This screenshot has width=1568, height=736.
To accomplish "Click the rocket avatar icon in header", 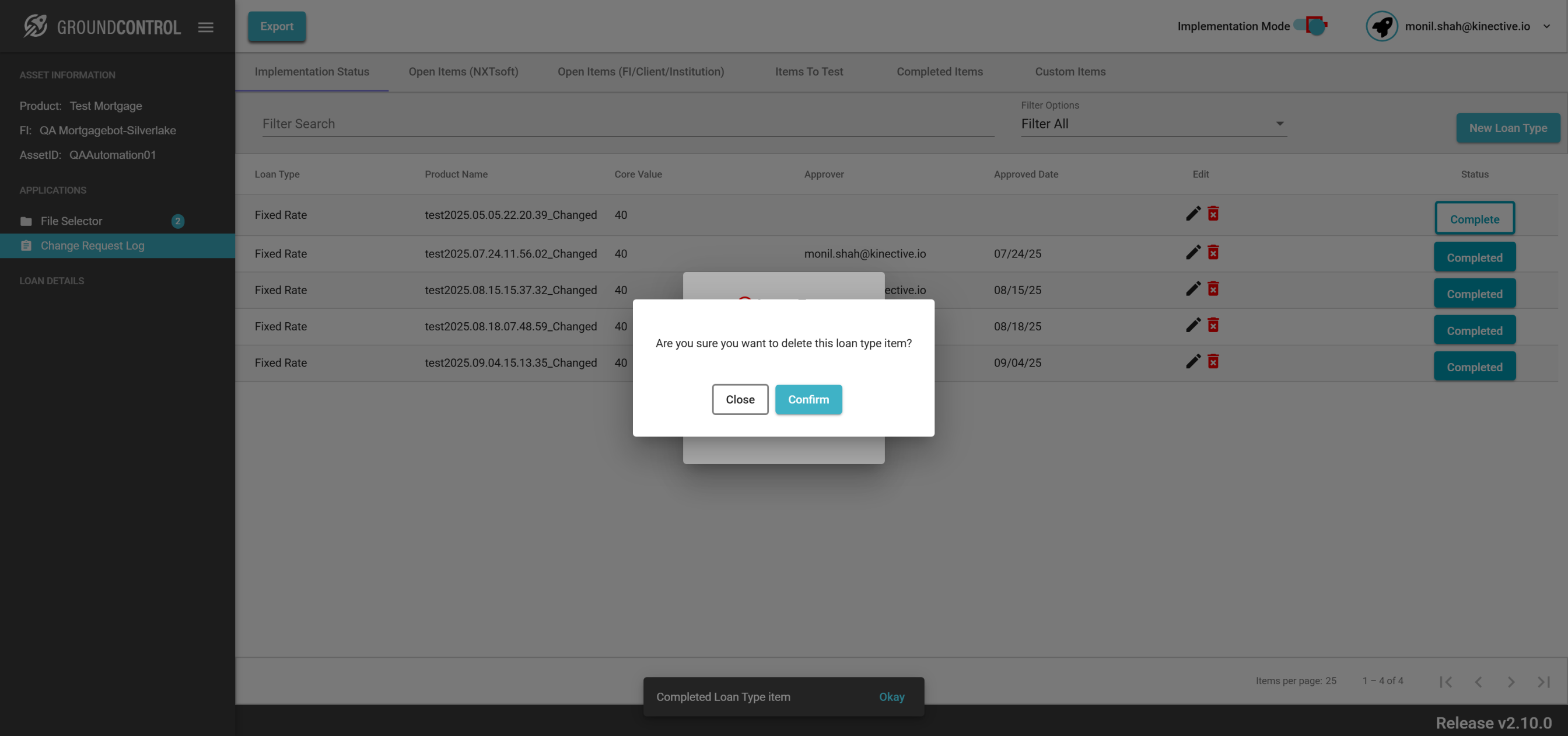I will (1381, 26).
